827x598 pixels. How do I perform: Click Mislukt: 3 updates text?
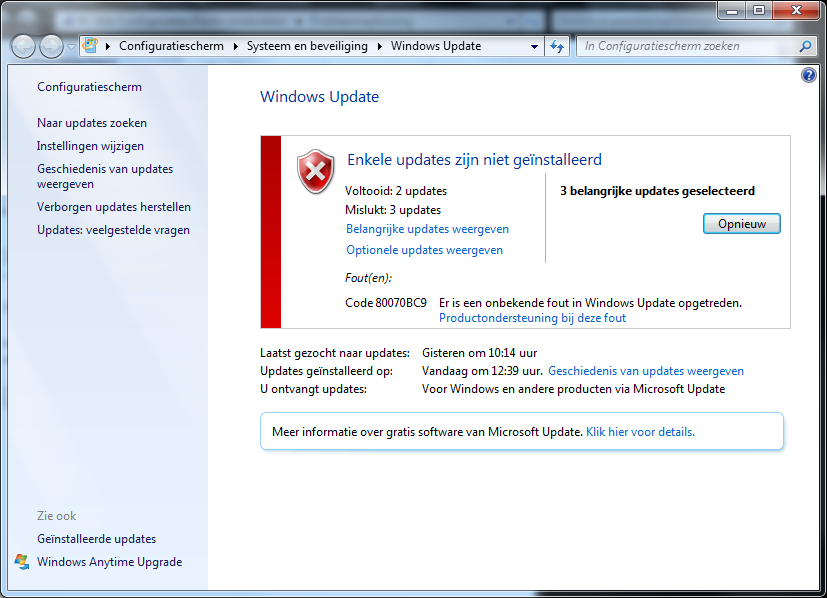tap(393, 210)
